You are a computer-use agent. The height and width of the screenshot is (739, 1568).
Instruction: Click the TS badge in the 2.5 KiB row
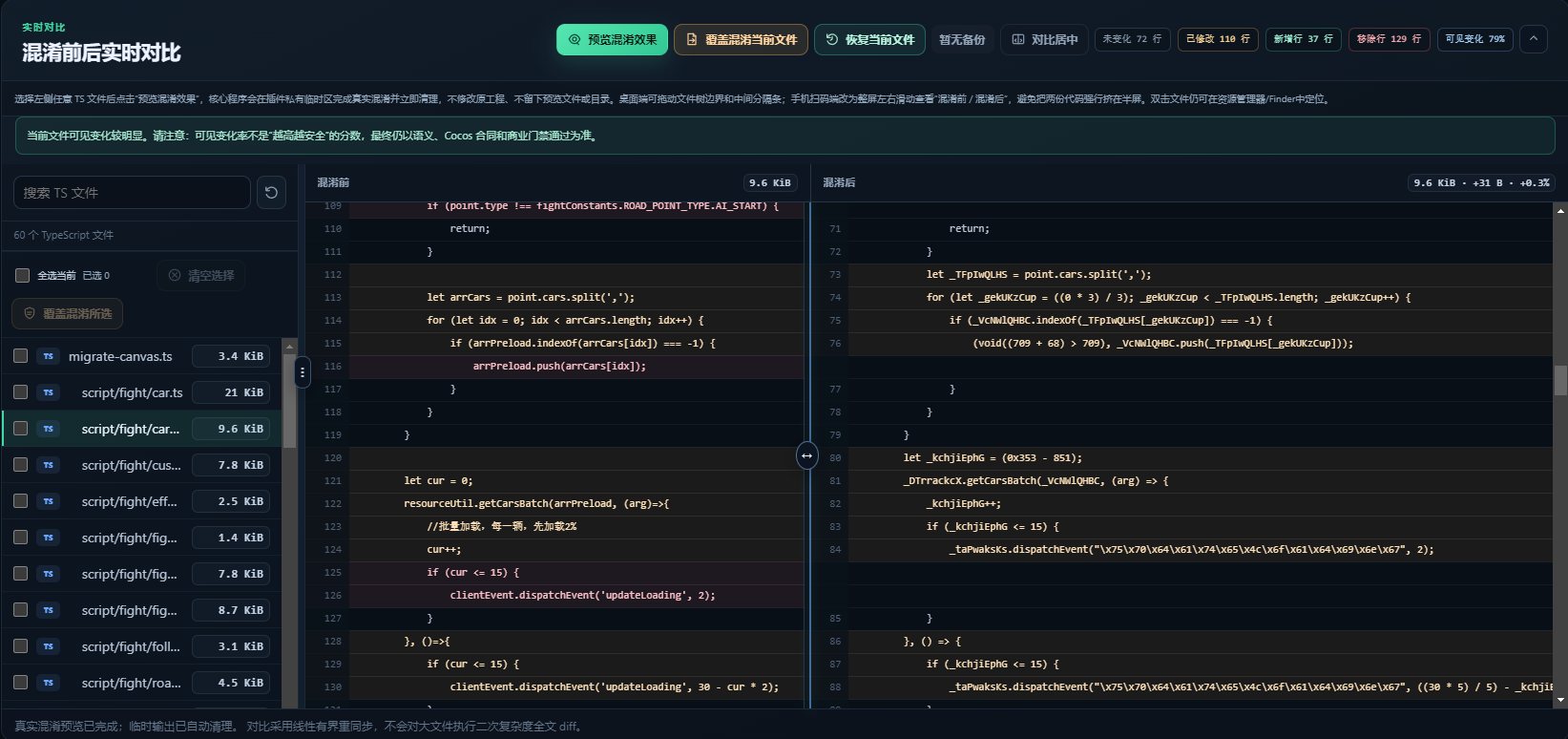pos(48,501)
